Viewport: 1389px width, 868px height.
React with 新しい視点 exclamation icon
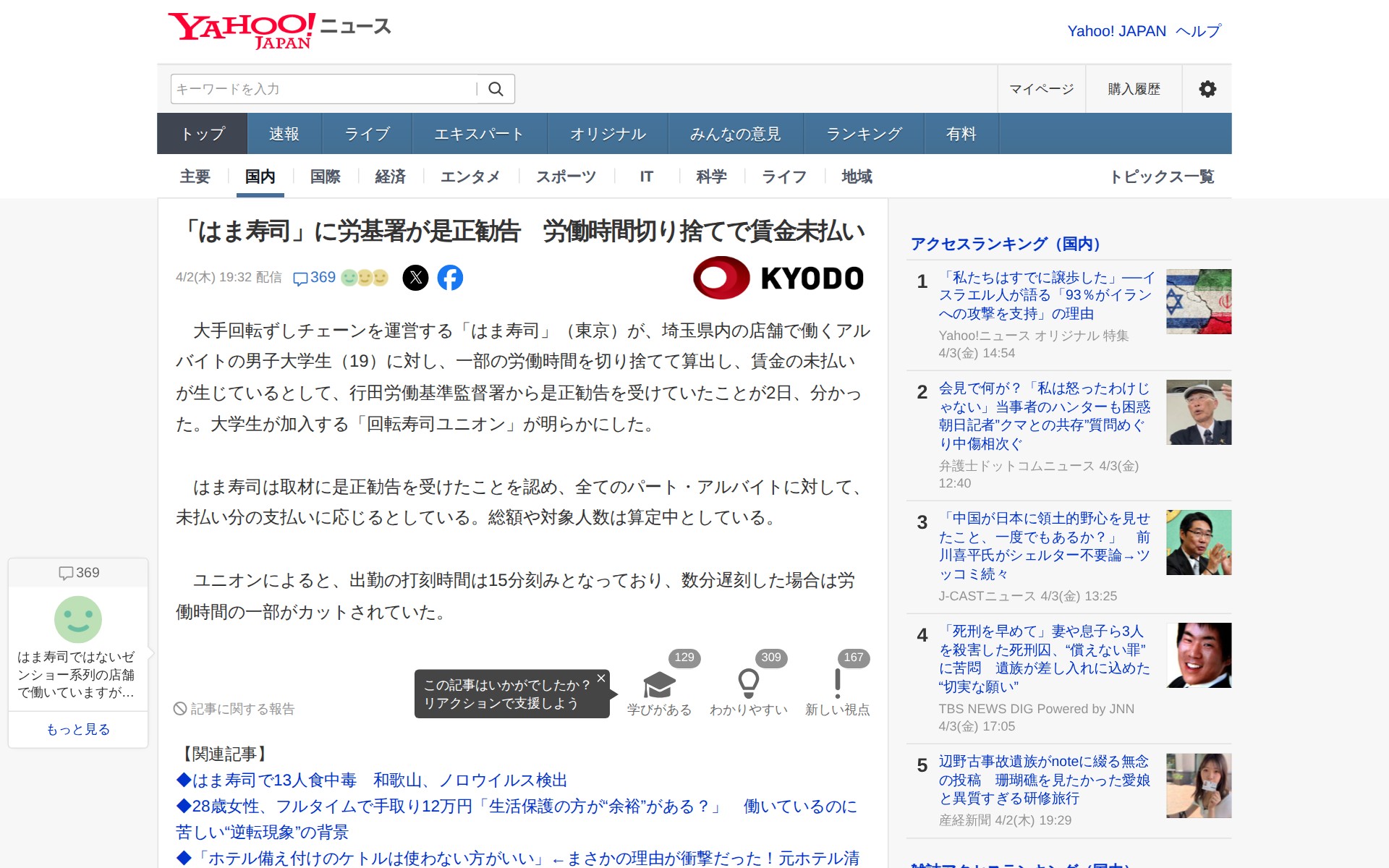click(837, 684)
